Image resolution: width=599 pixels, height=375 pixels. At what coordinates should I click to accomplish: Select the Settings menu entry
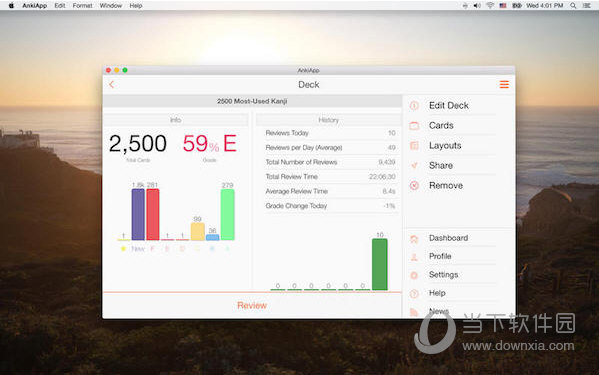point(444,275)
